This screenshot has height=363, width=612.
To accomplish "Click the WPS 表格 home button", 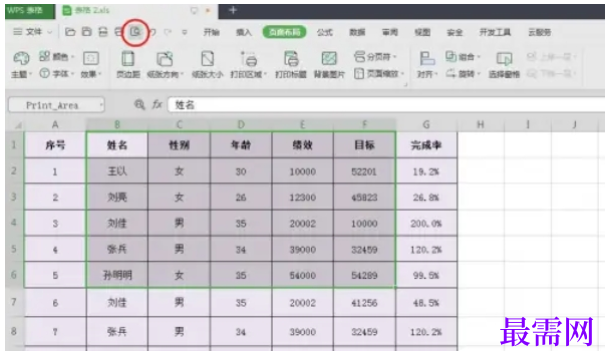I will (30, 11).
